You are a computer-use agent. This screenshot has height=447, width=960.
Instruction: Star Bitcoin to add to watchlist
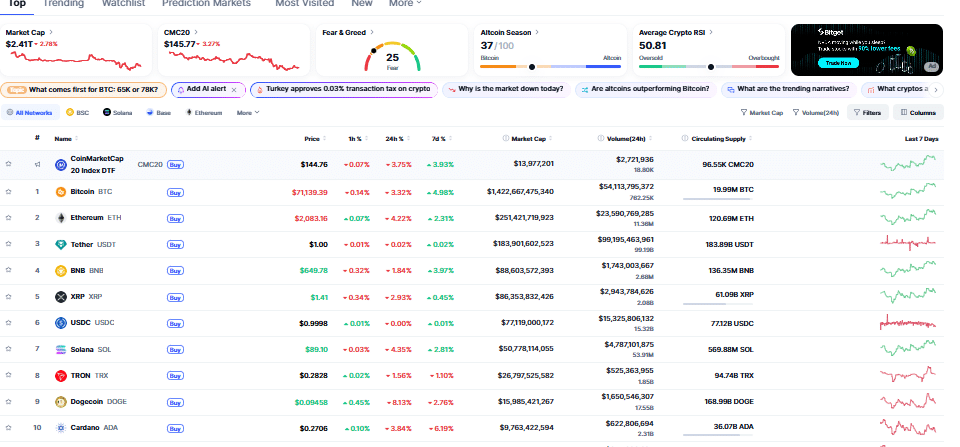tap(9, 192)
